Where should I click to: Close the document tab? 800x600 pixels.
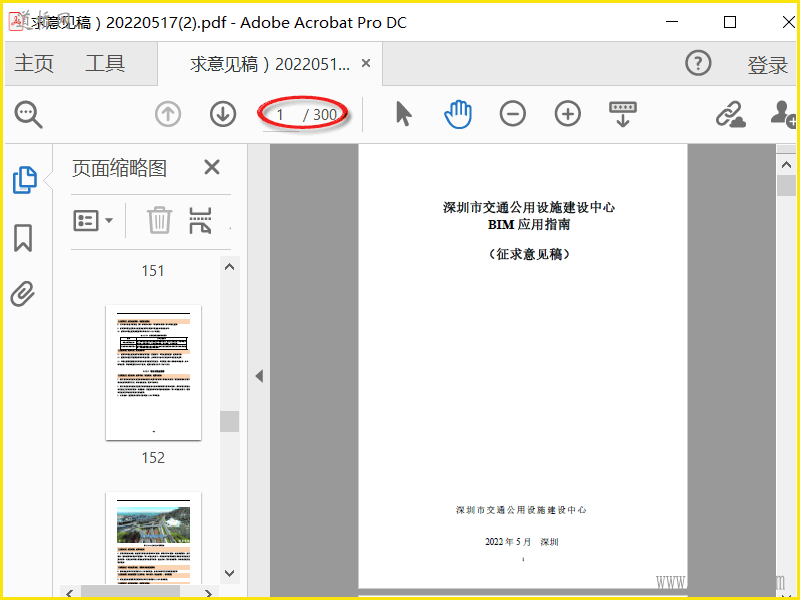(366, 63)
